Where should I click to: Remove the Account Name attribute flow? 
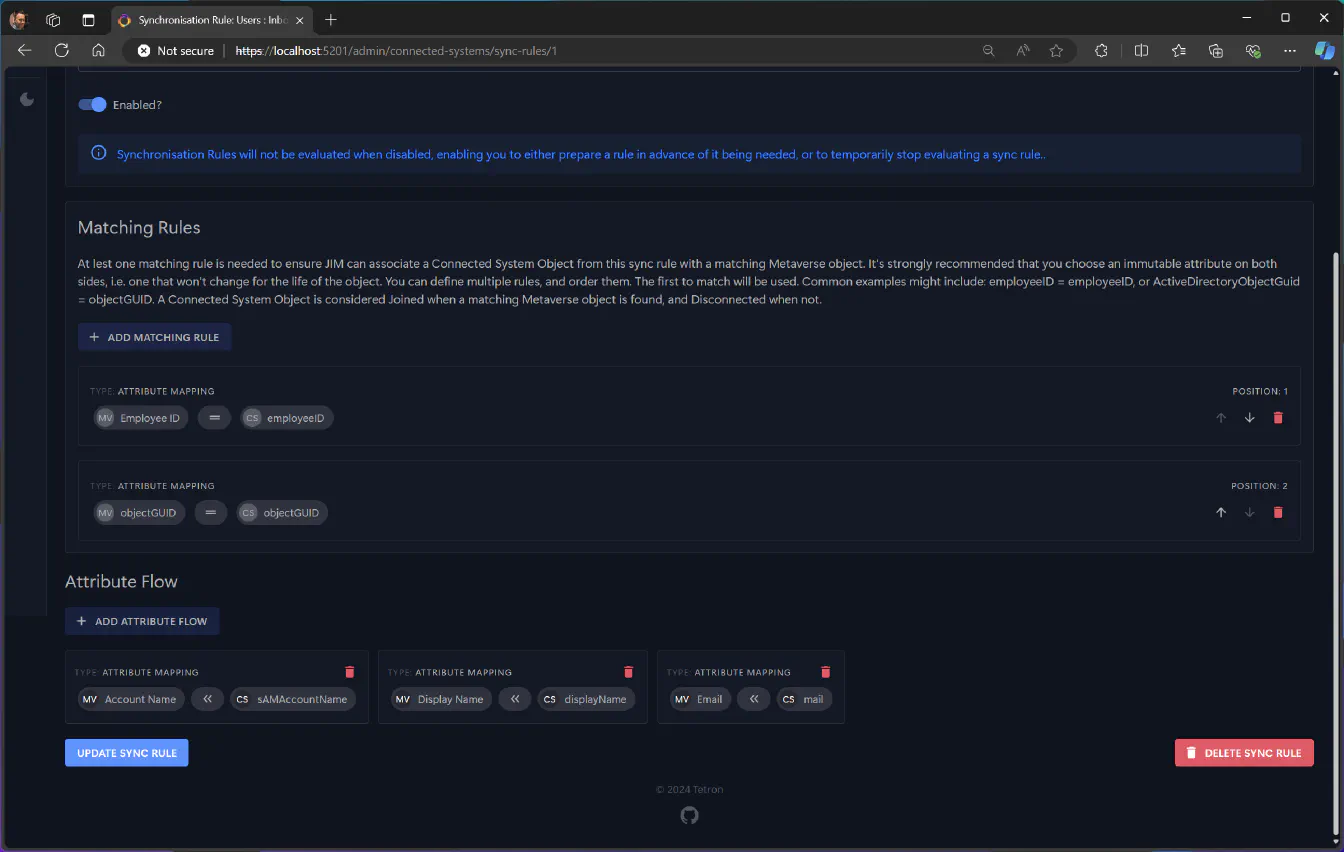point(349,672)
